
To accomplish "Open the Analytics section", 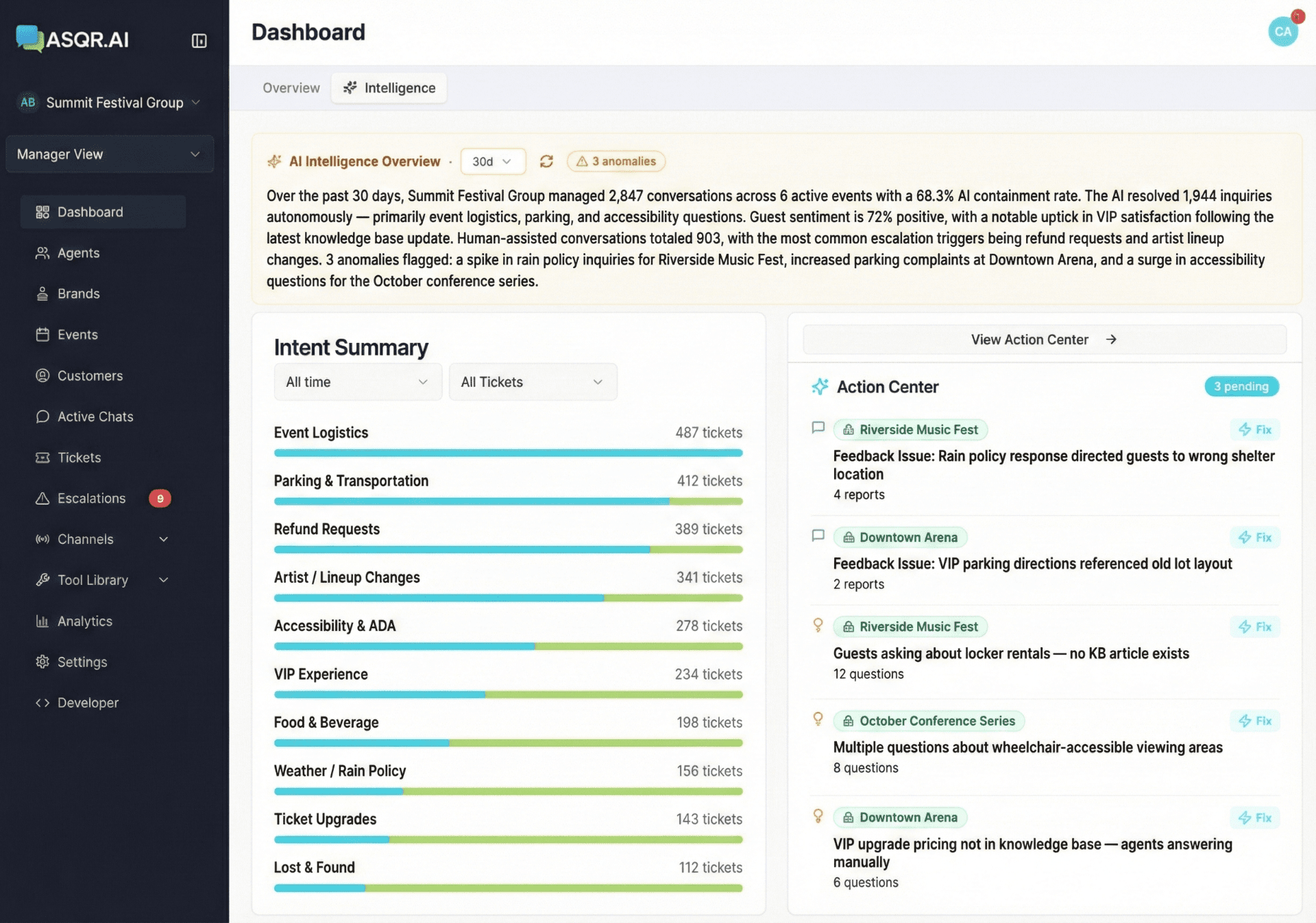I will [x=42, y=621].
